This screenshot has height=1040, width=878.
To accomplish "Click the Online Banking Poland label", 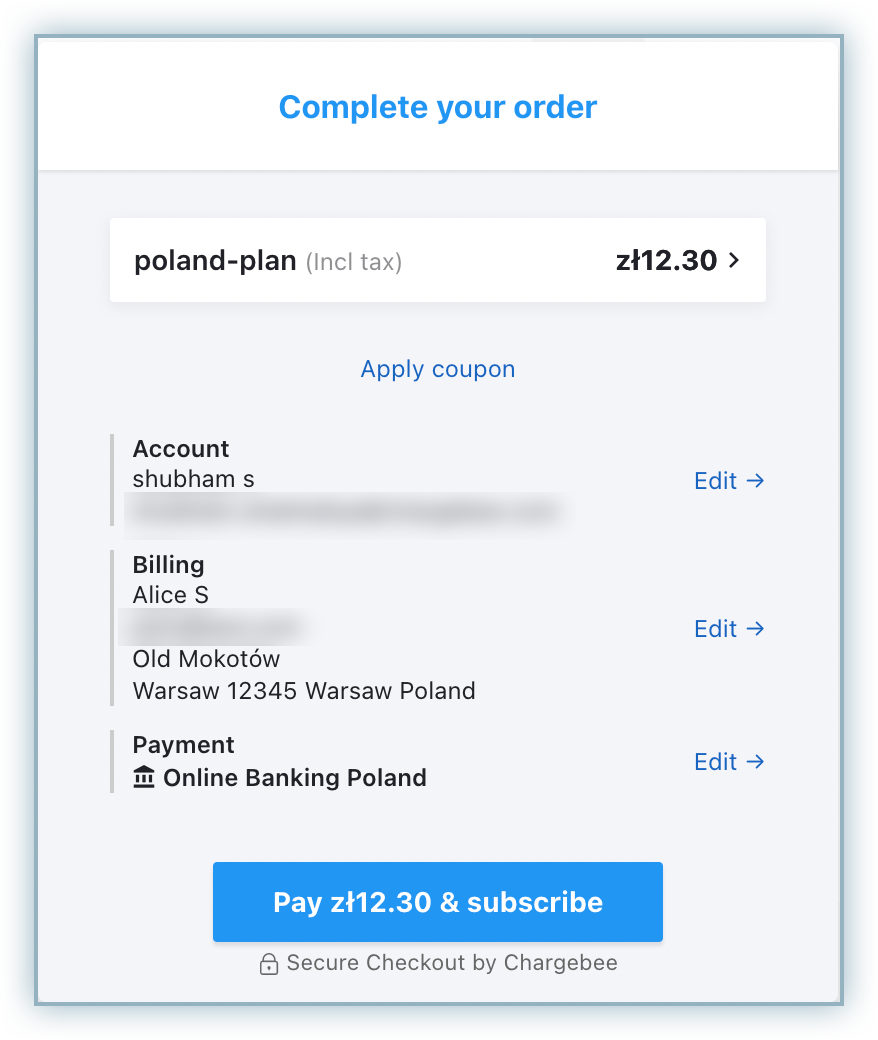I will pyautogui.click(x=295, y=778).
